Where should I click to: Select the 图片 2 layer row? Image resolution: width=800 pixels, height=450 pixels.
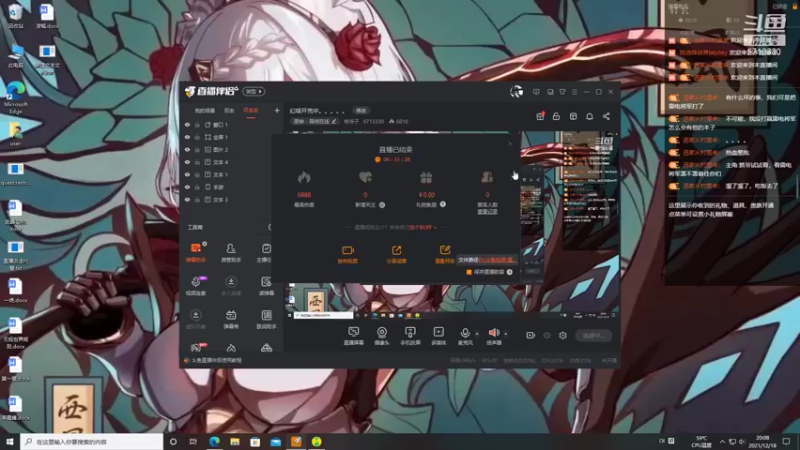232,149
